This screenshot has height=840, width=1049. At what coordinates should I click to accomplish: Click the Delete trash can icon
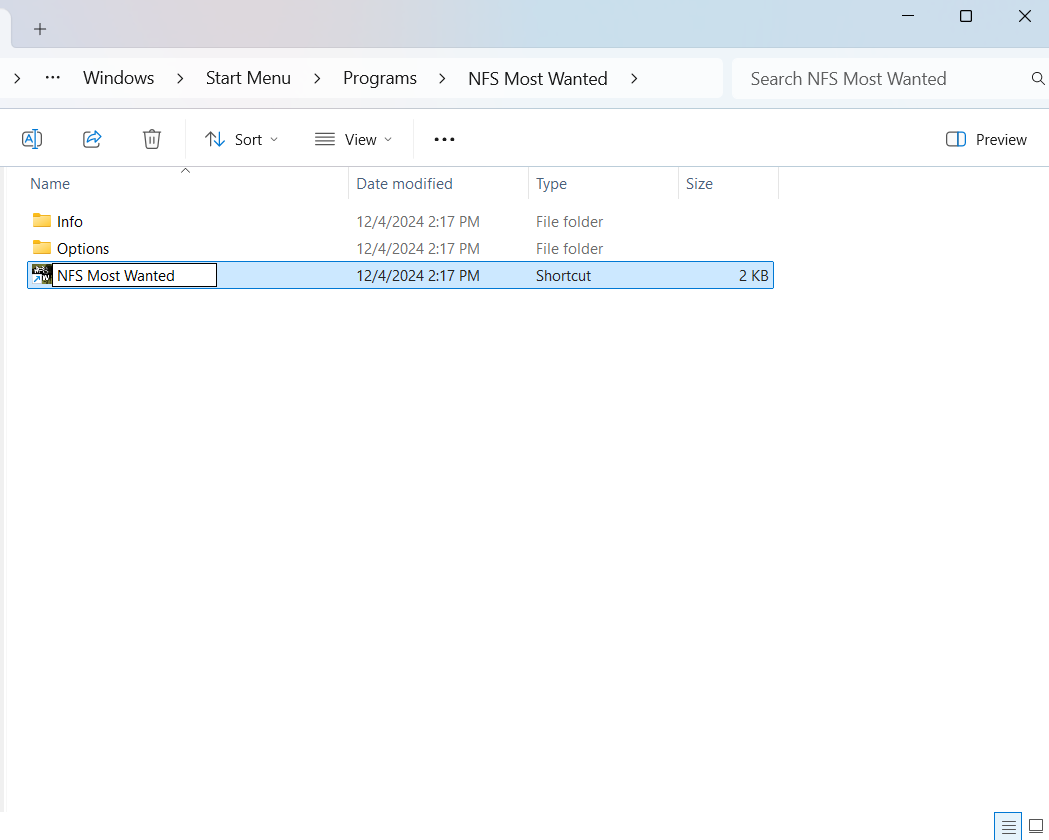click(152, 139)
